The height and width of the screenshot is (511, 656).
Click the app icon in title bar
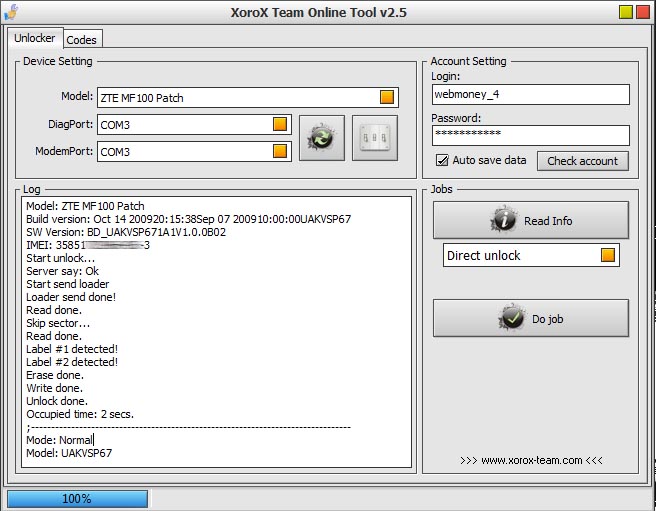click(x=11, y=12)
